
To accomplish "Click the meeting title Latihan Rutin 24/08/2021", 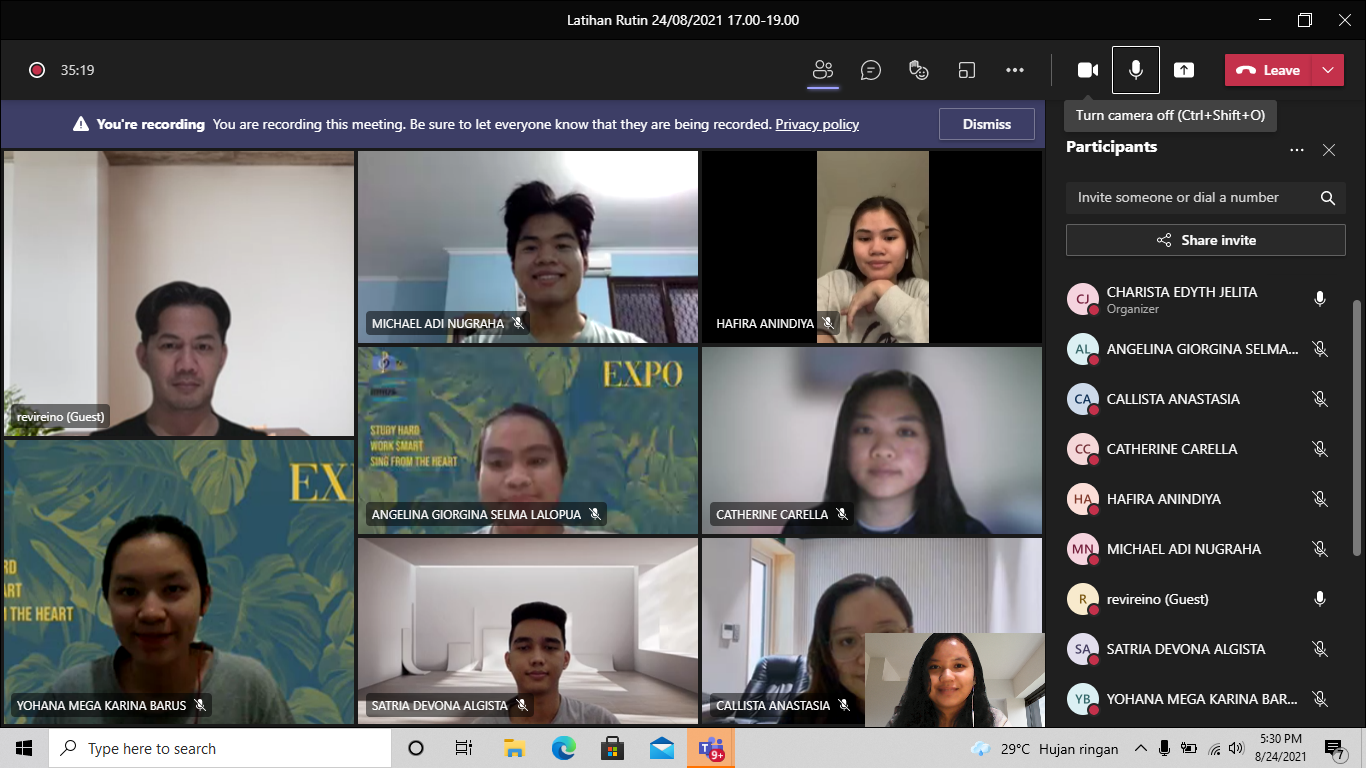I will [683, 19].
